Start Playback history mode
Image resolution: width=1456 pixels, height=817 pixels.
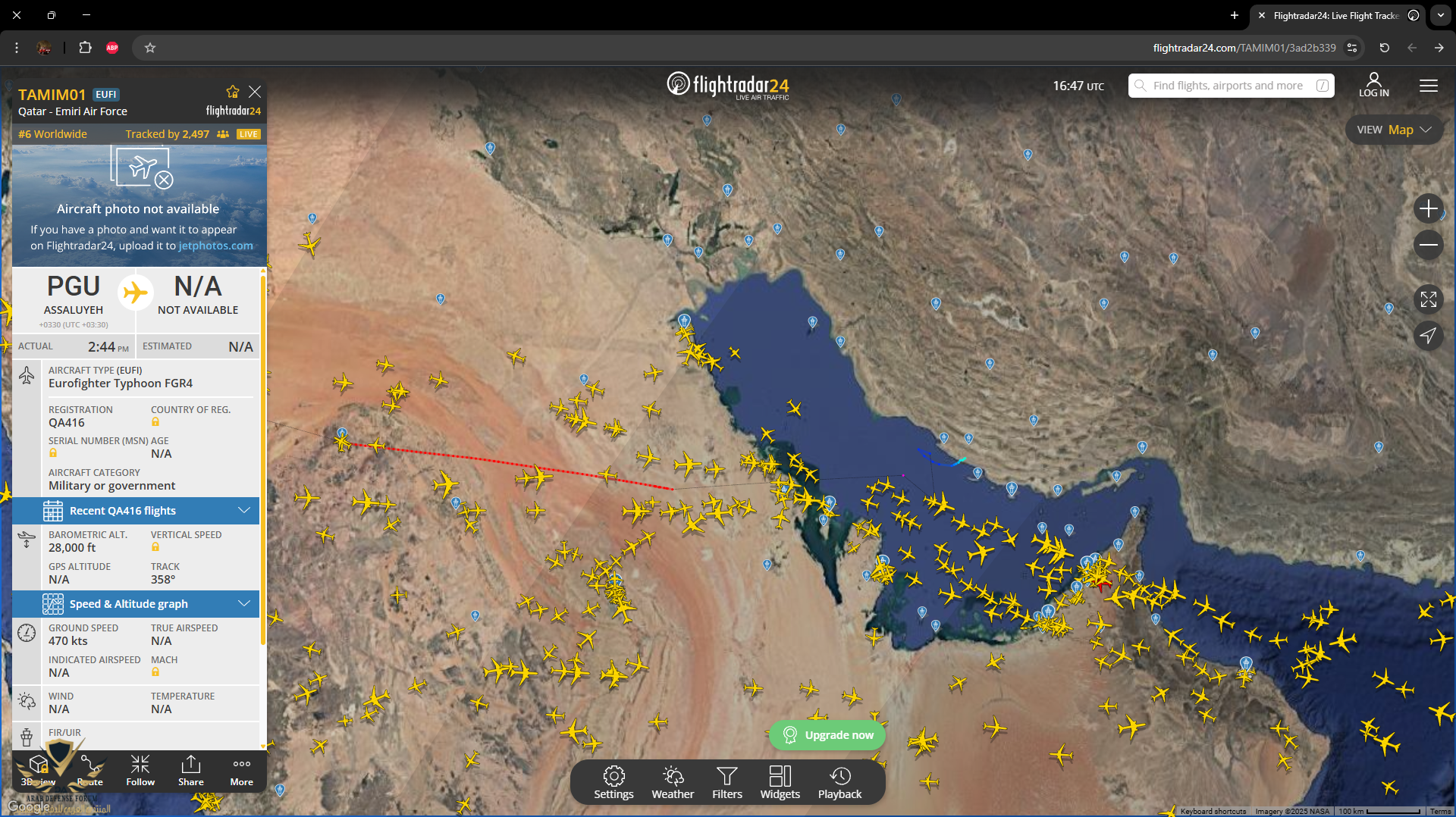pos(839,782)
